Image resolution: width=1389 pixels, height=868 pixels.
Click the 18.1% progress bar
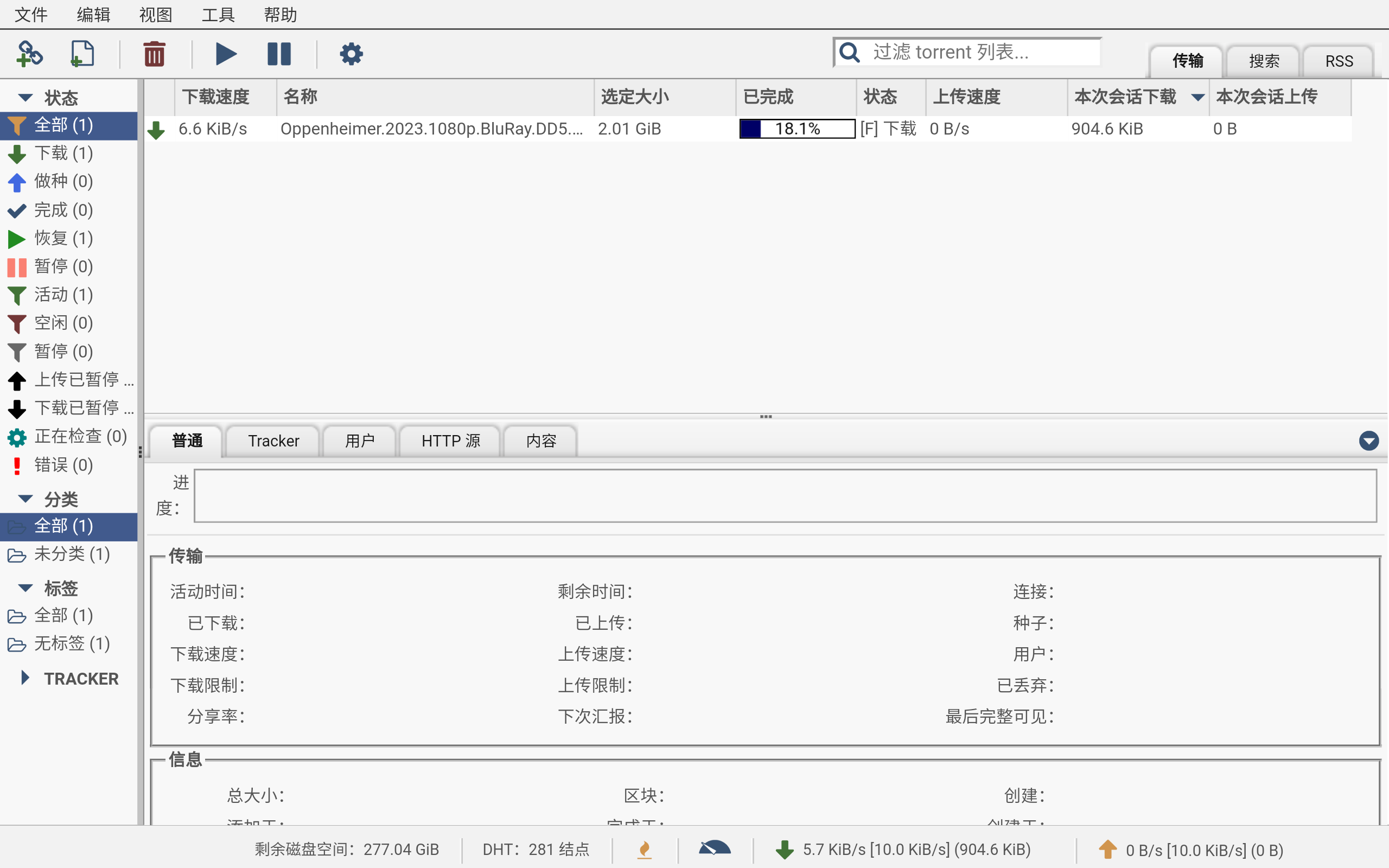click(x=797, y=129)
